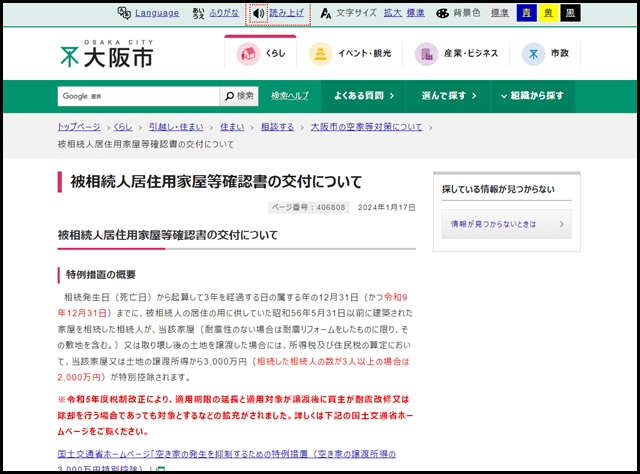This screenshot has height=474, width=640.
Task: Click the main title 被相続人居住用家屋等確認書の交付について
Action: (x=216, y=182)
